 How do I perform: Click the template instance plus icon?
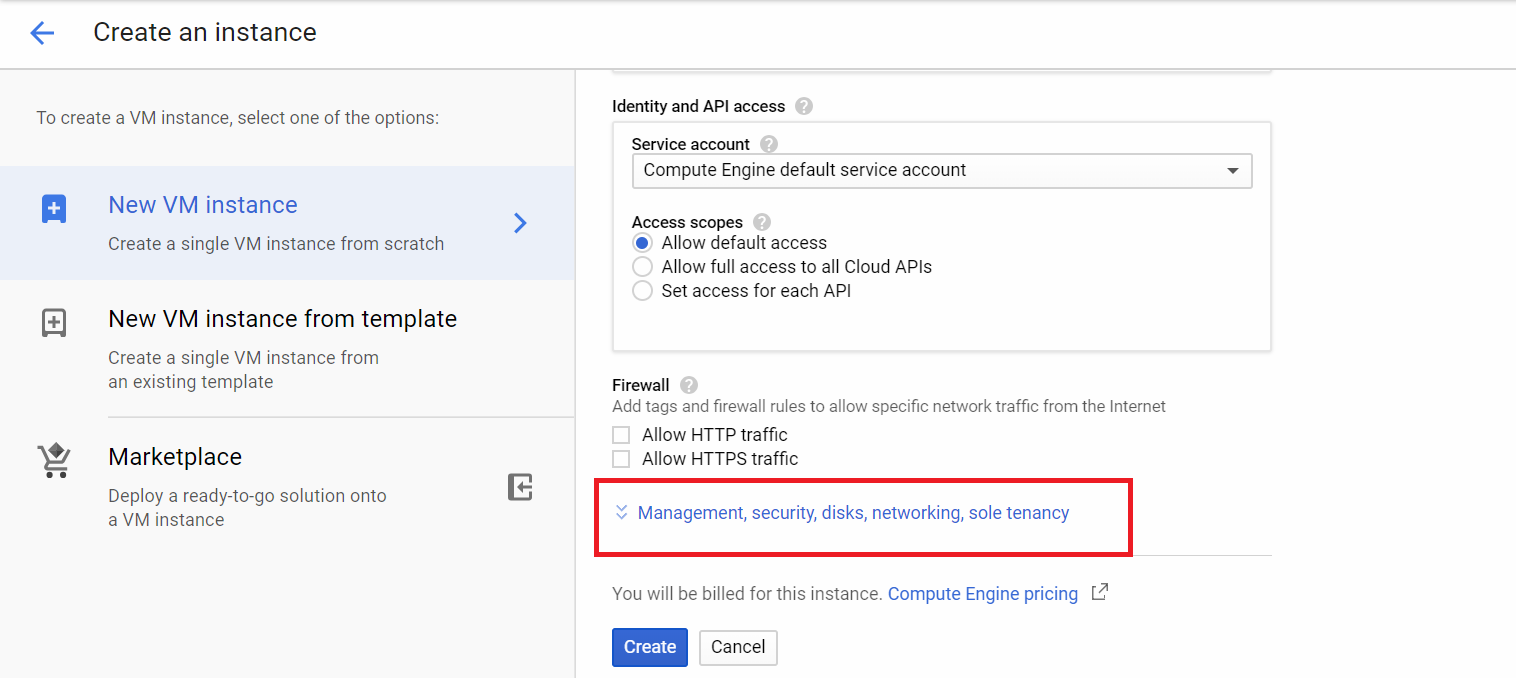click(53, 323)
